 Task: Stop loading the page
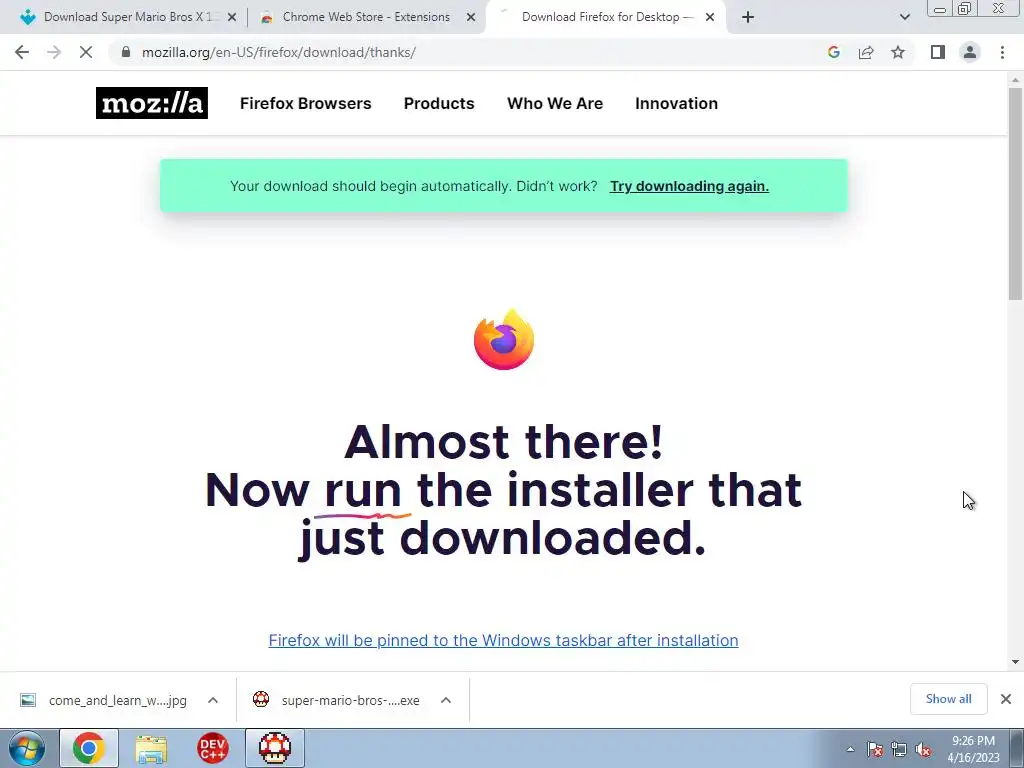coord(86,52)
